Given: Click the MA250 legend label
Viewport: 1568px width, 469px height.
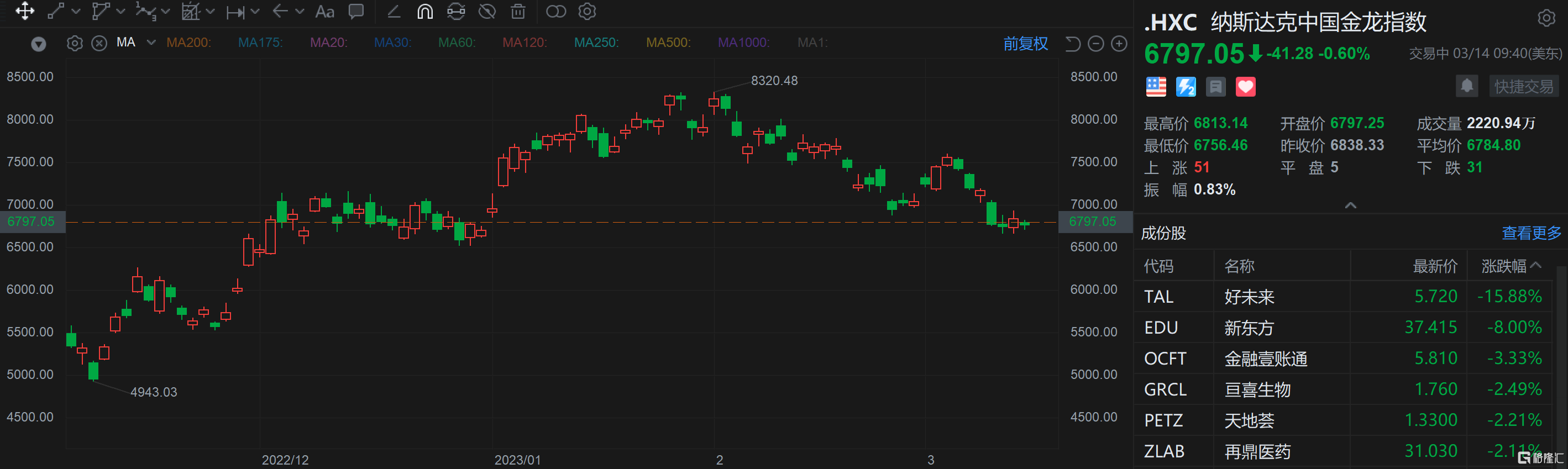Looking at the screenshot, I should pyautogui.click(x=596, y=43).
